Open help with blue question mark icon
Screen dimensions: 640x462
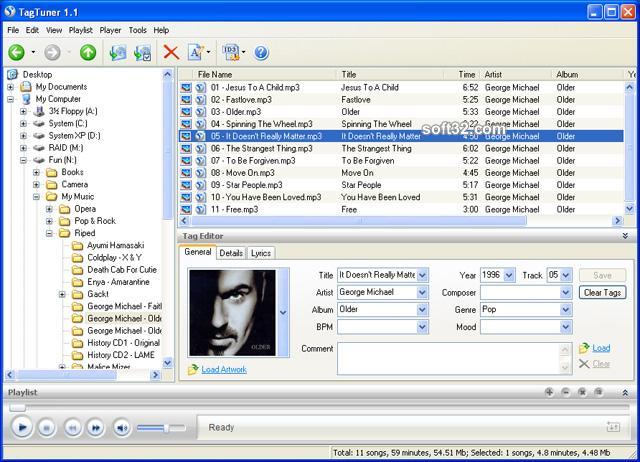[261, 52]
